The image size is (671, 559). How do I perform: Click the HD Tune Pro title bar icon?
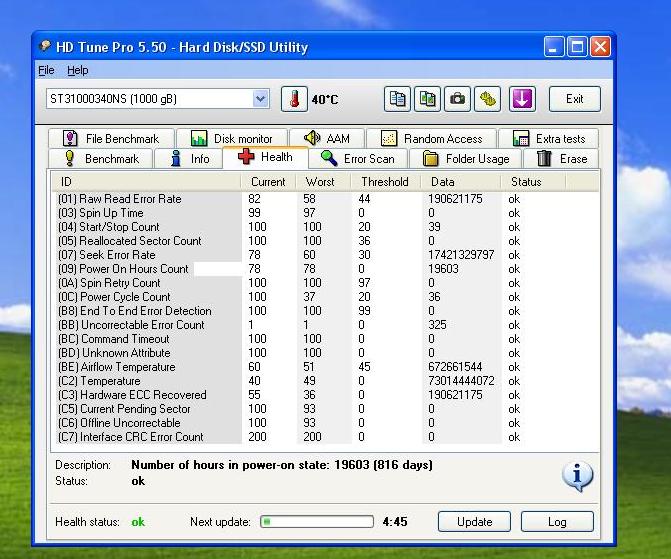coord(45,46)
